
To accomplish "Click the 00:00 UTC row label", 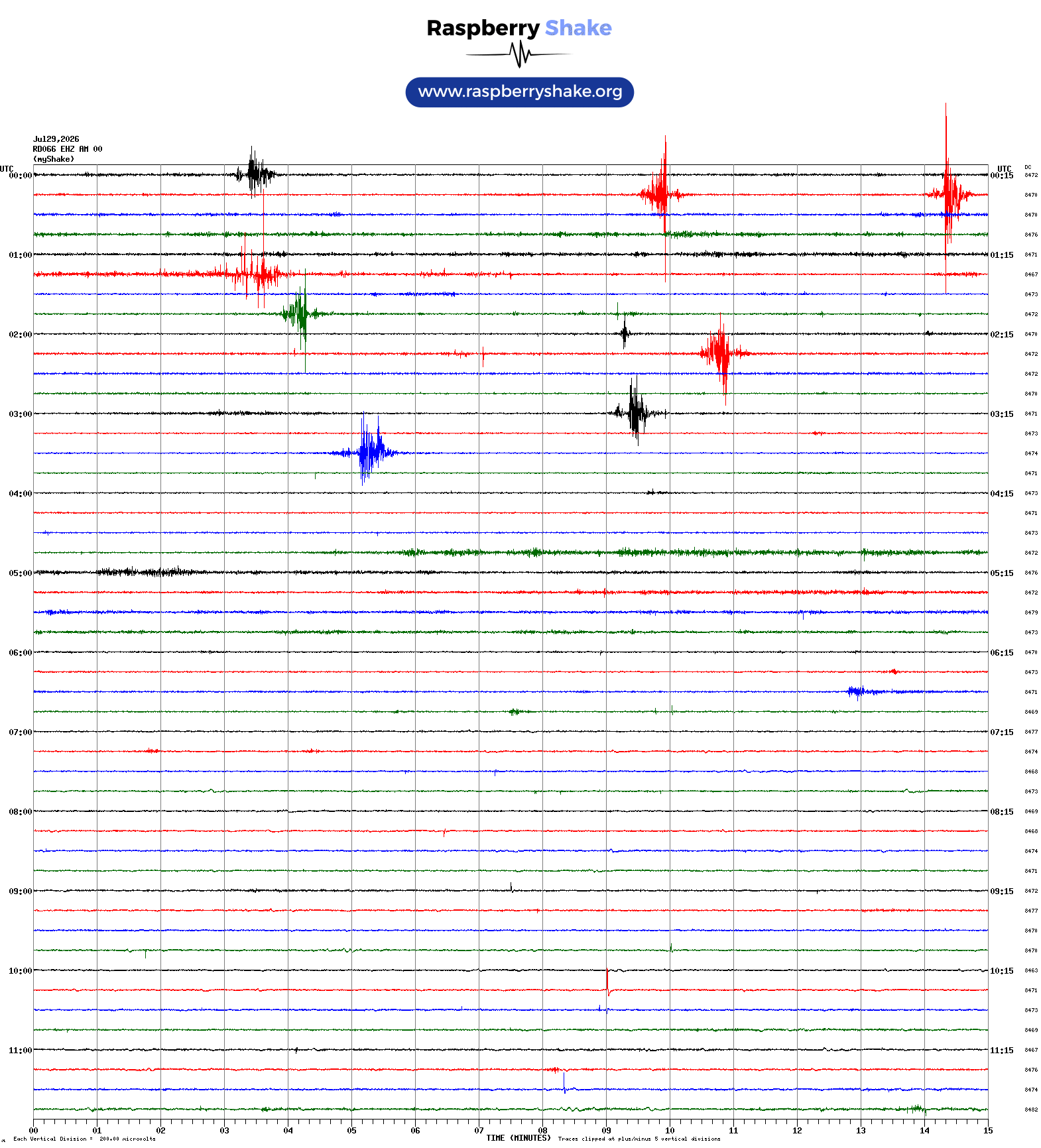I will [20, 176].
